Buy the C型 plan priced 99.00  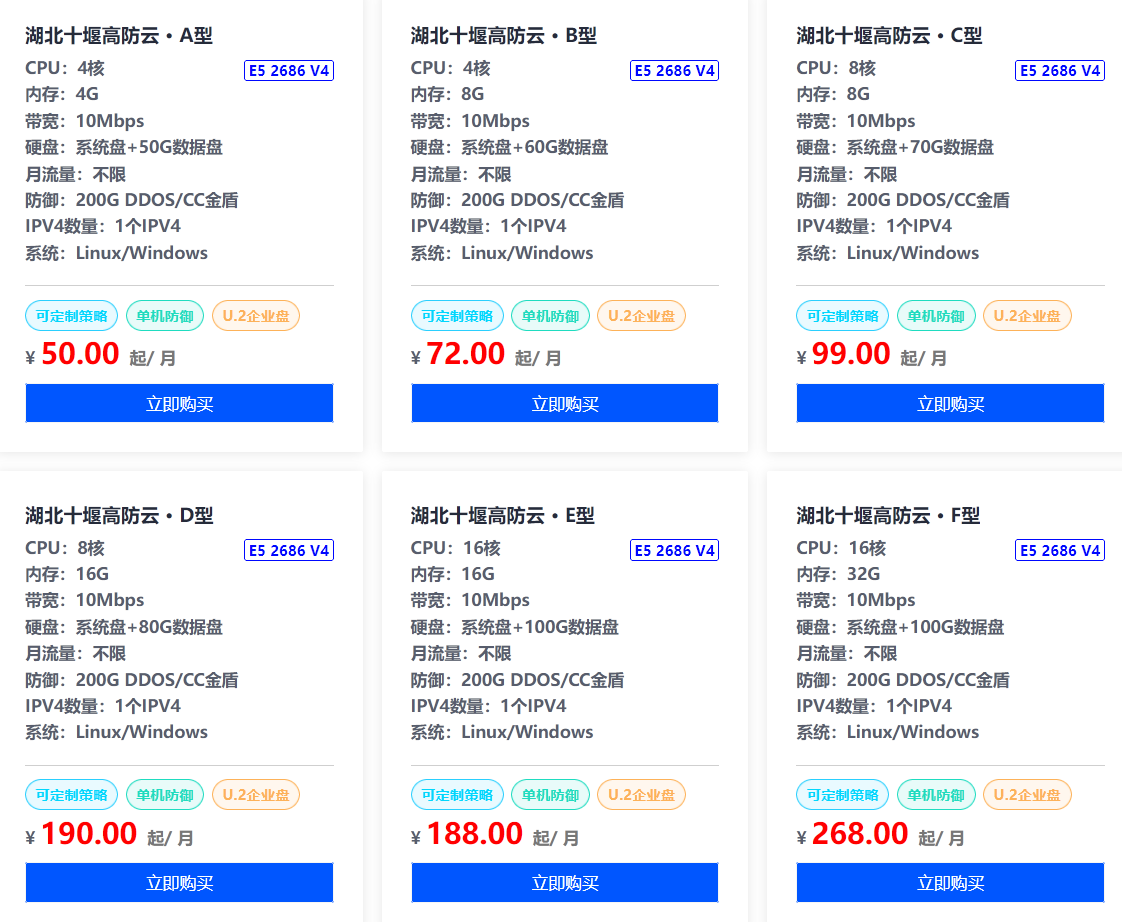click(x=950, y=404)
